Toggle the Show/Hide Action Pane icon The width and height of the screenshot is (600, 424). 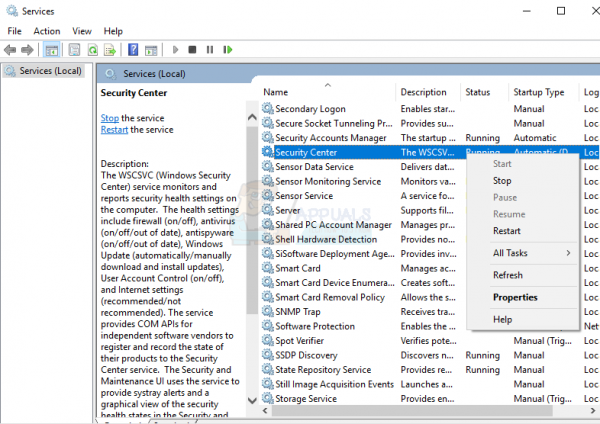tap(151, 50)
